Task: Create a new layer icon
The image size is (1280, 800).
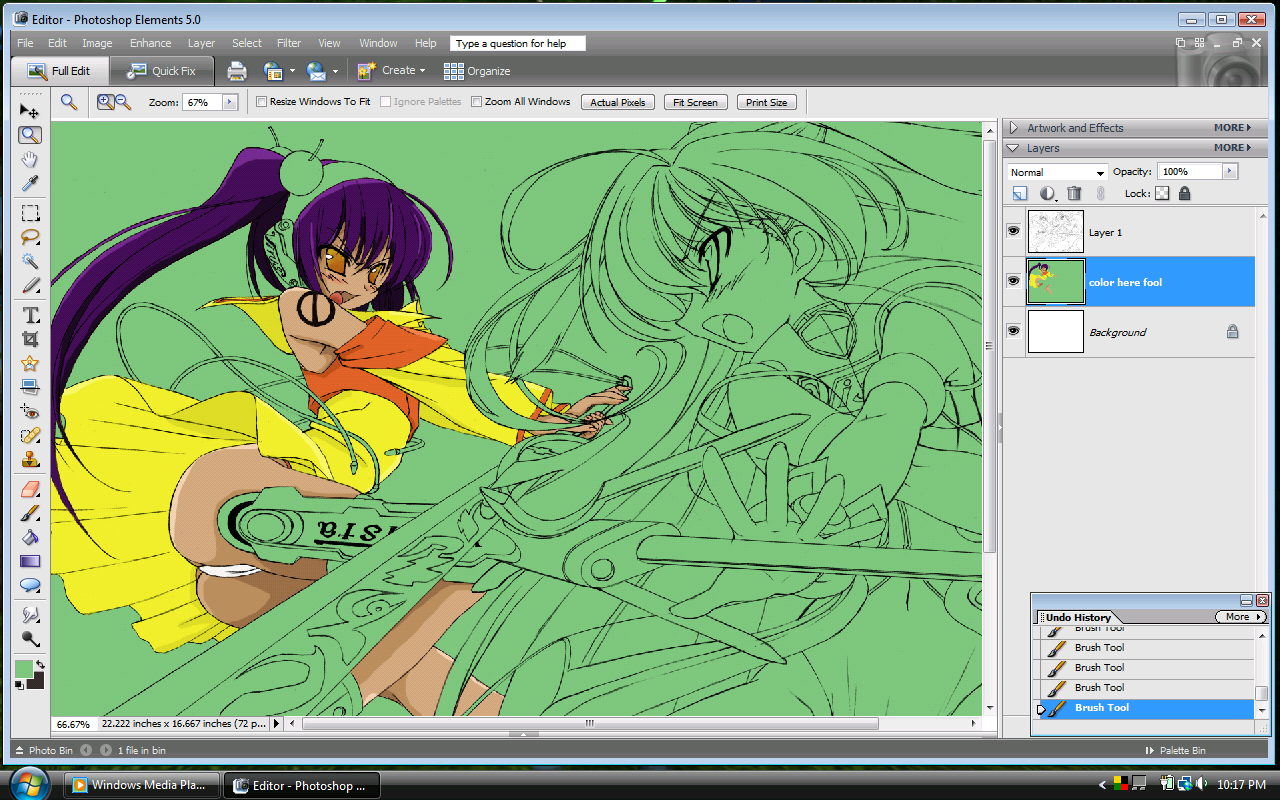Action: pos(1020,193)
